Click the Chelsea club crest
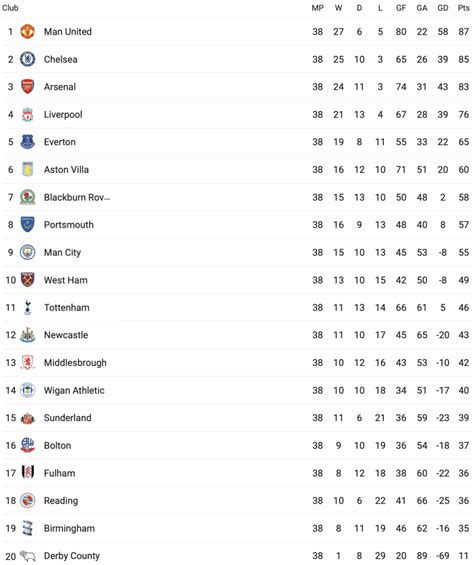The width and height of the screenshot is (474, 565). point(27,59)
